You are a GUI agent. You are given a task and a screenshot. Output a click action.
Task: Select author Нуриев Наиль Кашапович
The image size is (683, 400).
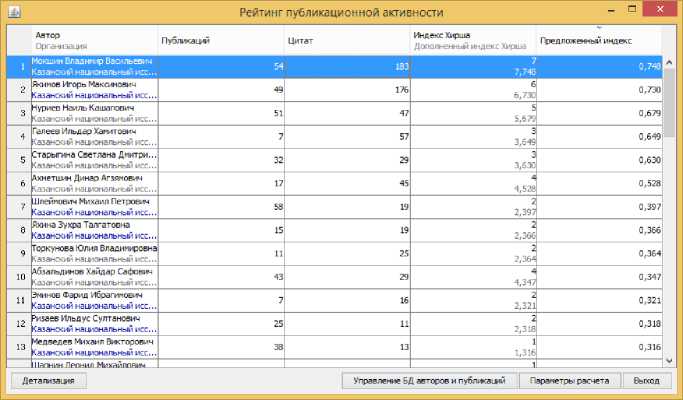click(x=83, y=108)
